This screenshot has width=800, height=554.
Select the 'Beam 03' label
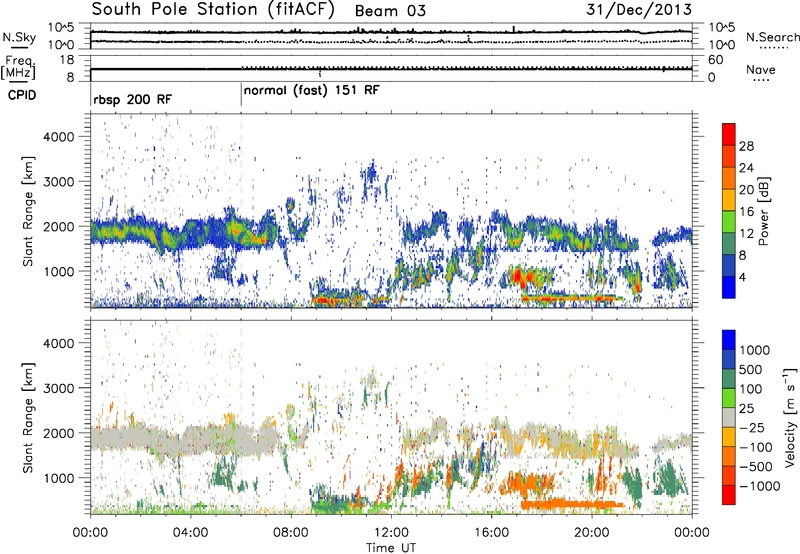(390, 11)
